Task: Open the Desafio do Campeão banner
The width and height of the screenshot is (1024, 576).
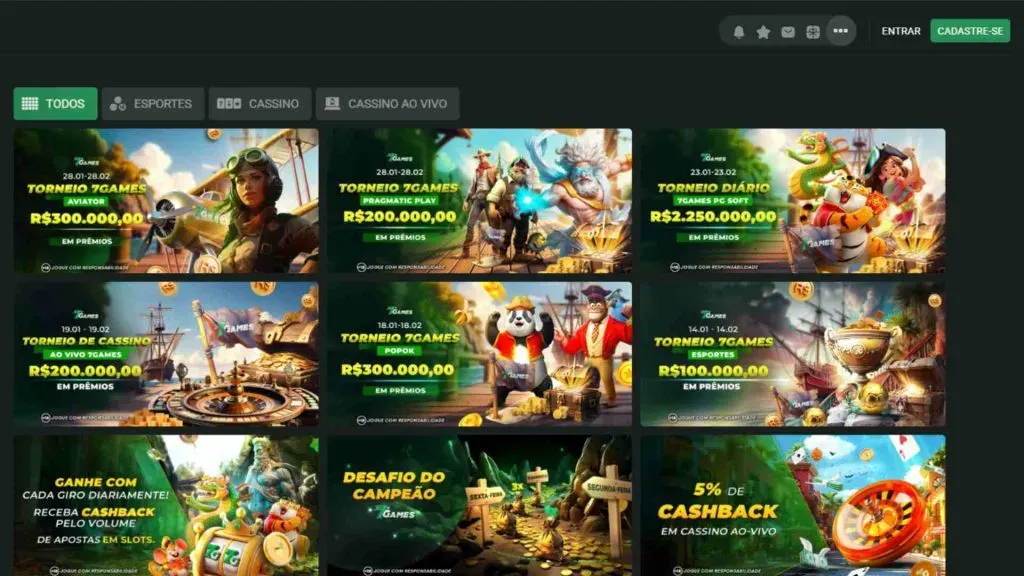Action: pyautogui.click(x=479, y=505)
